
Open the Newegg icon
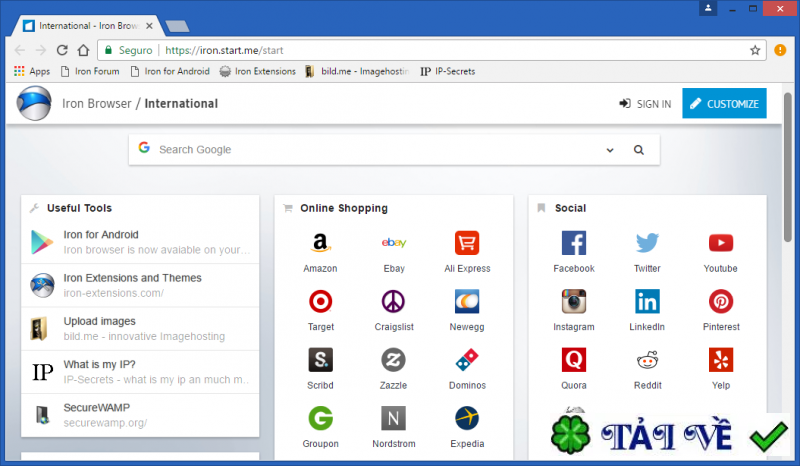[x=467, y=302]
